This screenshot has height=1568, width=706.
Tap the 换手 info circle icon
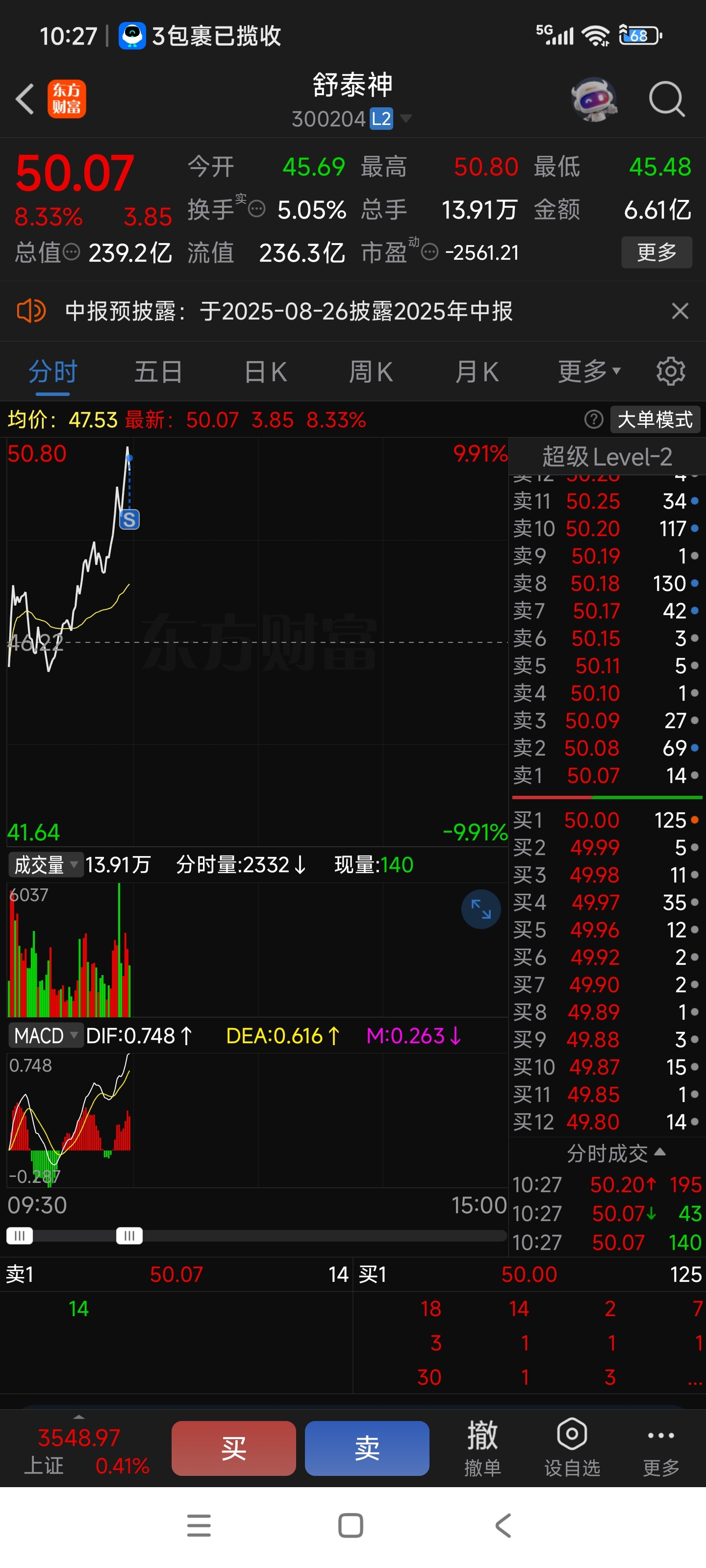[257, 209]
